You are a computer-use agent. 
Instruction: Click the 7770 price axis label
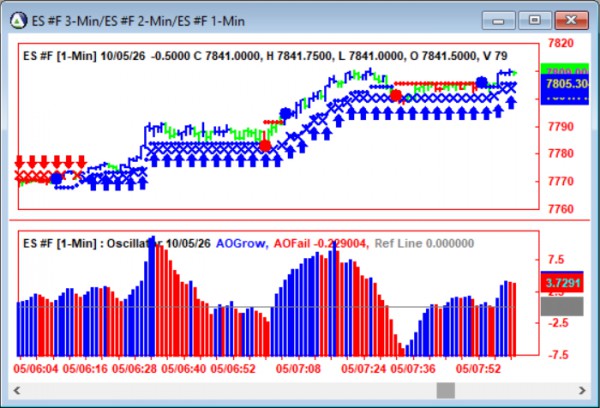pos(561,181)
